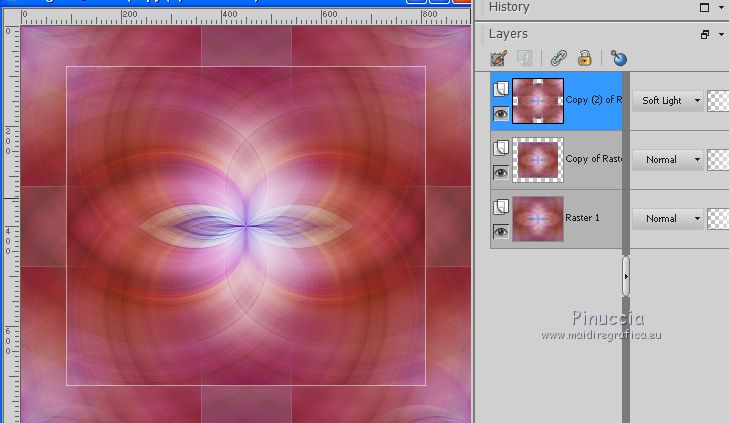Image resolution: width=729 pixels, height=423 pixels.
Task: Hide the Copy of Raster layer
Action: [x=501, y=173]
